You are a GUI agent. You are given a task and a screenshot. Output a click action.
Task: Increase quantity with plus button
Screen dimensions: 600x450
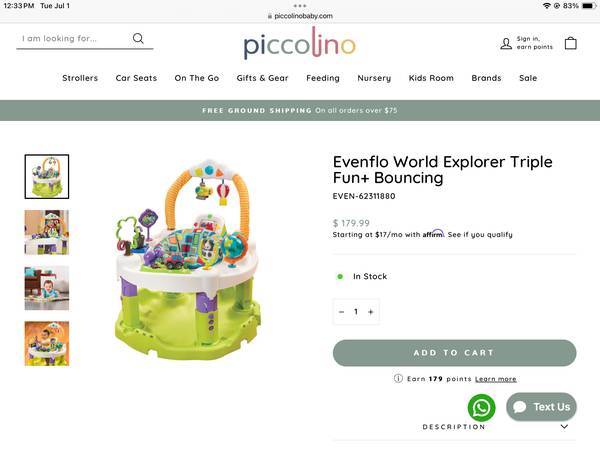370,312
